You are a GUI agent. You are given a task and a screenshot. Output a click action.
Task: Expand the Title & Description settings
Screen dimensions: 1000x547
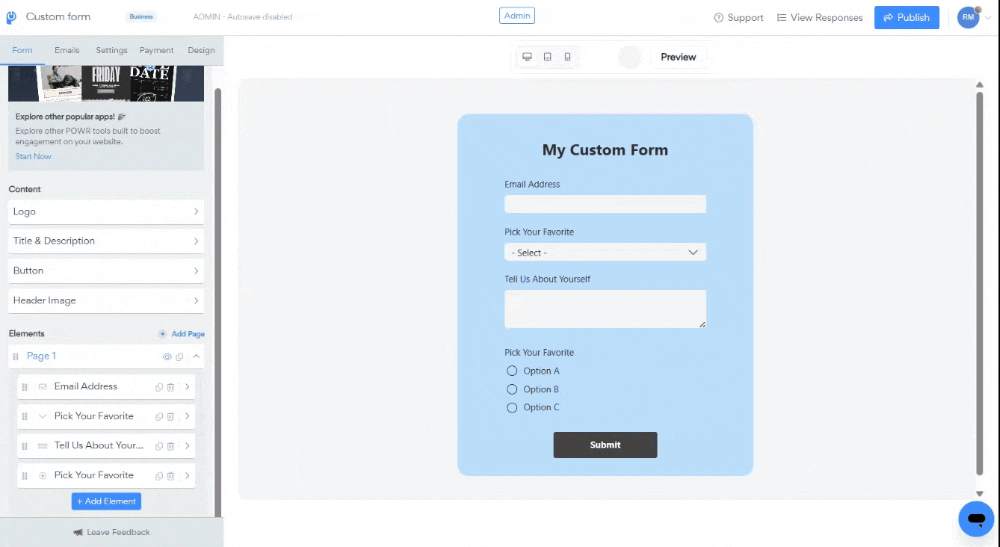106,241
